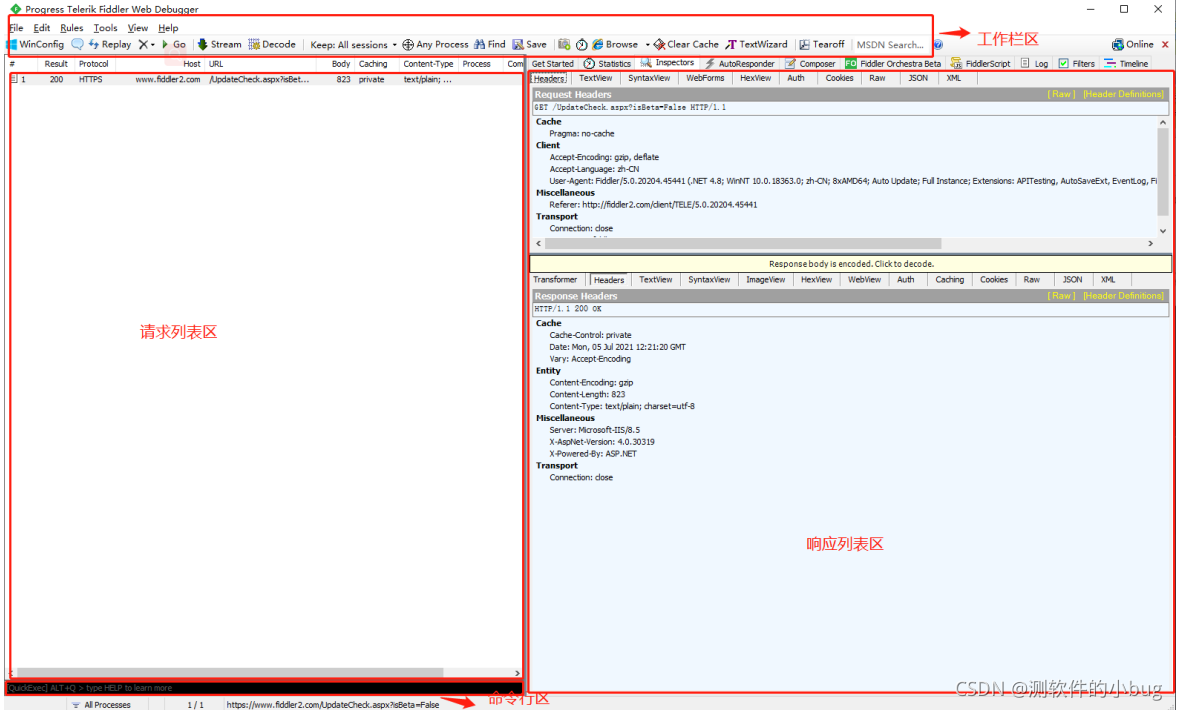
Task: Launch Browse with IE icon
Action: [615, 44]
